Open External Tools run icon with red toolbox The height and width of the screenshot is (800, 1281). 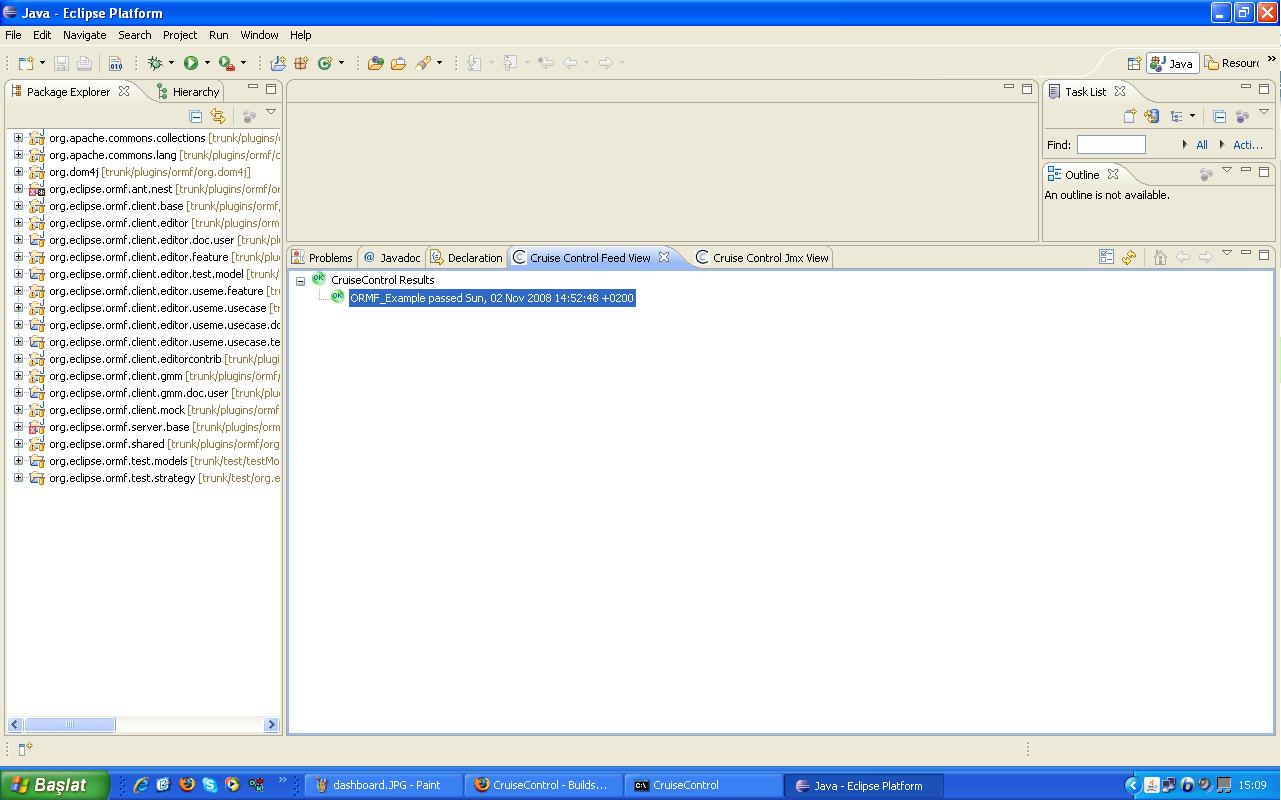pos(227,63)
